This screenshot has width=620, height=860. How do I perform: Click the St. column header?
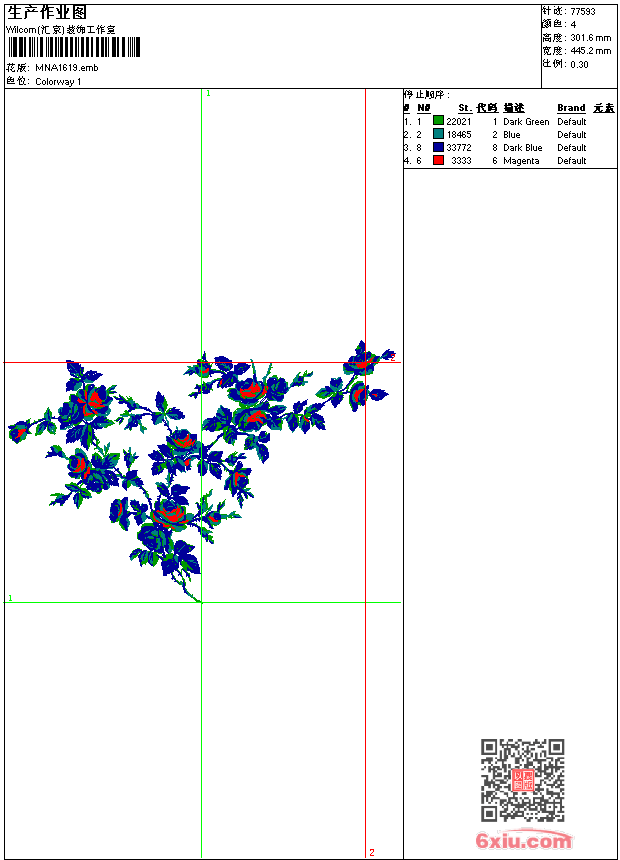pyautogui.click(x=465, y=108)
